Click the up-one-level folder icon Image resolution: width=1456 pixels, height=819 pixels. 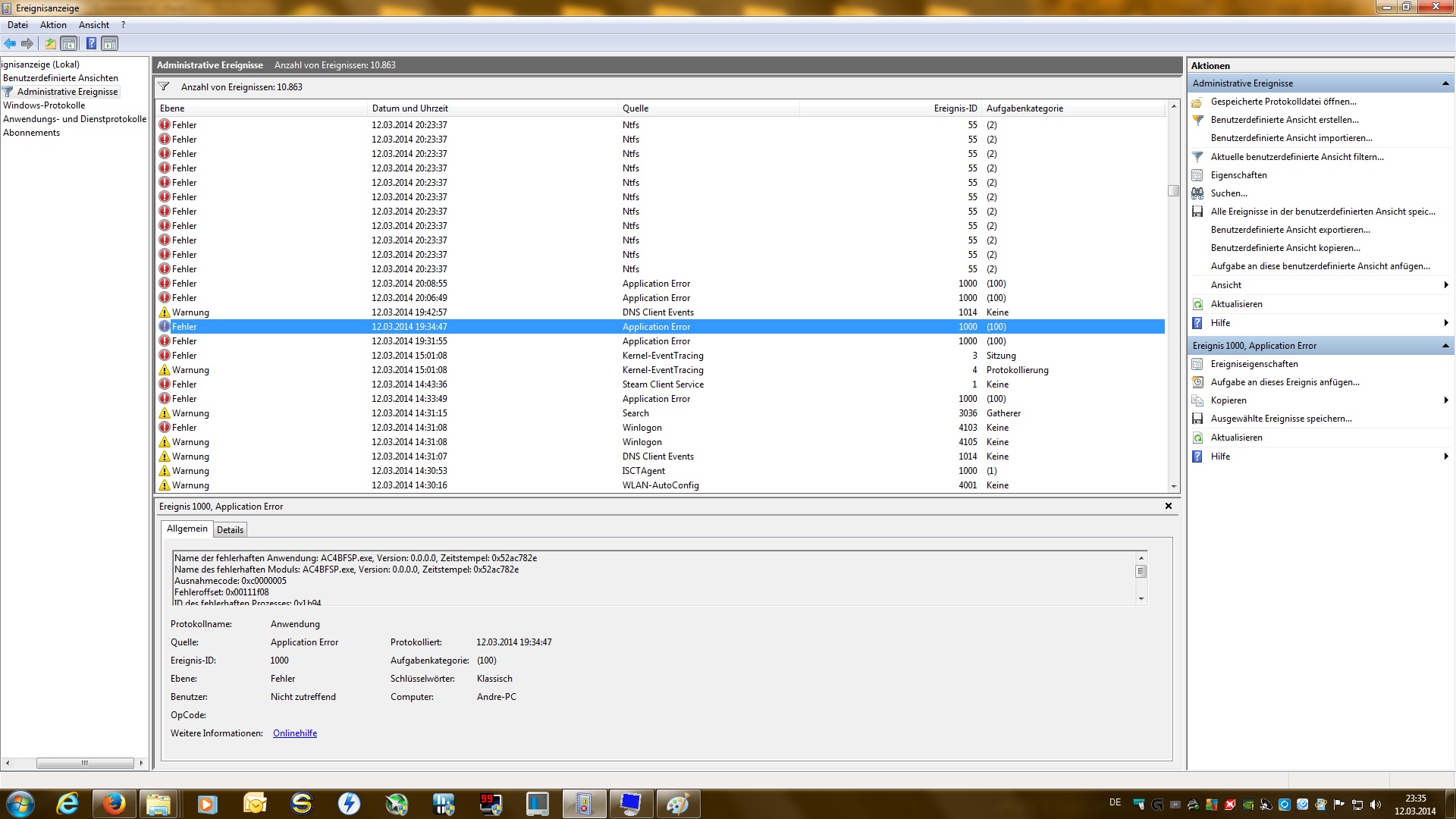50,44
